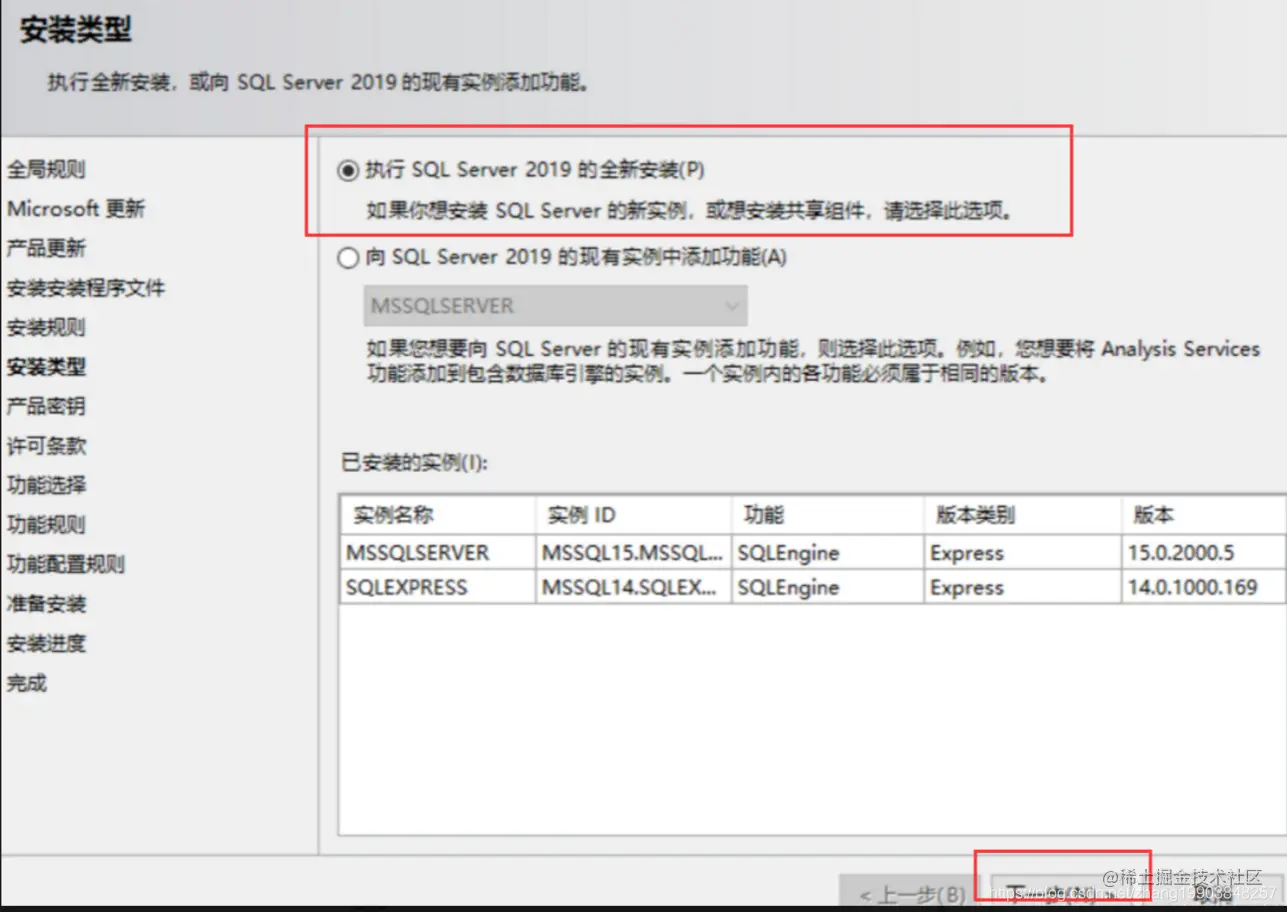The width and height of the screenshot is (1287, 912).
Task: Click the version 14.0.1000.169 cell
Action: (x=1204, y=587)
